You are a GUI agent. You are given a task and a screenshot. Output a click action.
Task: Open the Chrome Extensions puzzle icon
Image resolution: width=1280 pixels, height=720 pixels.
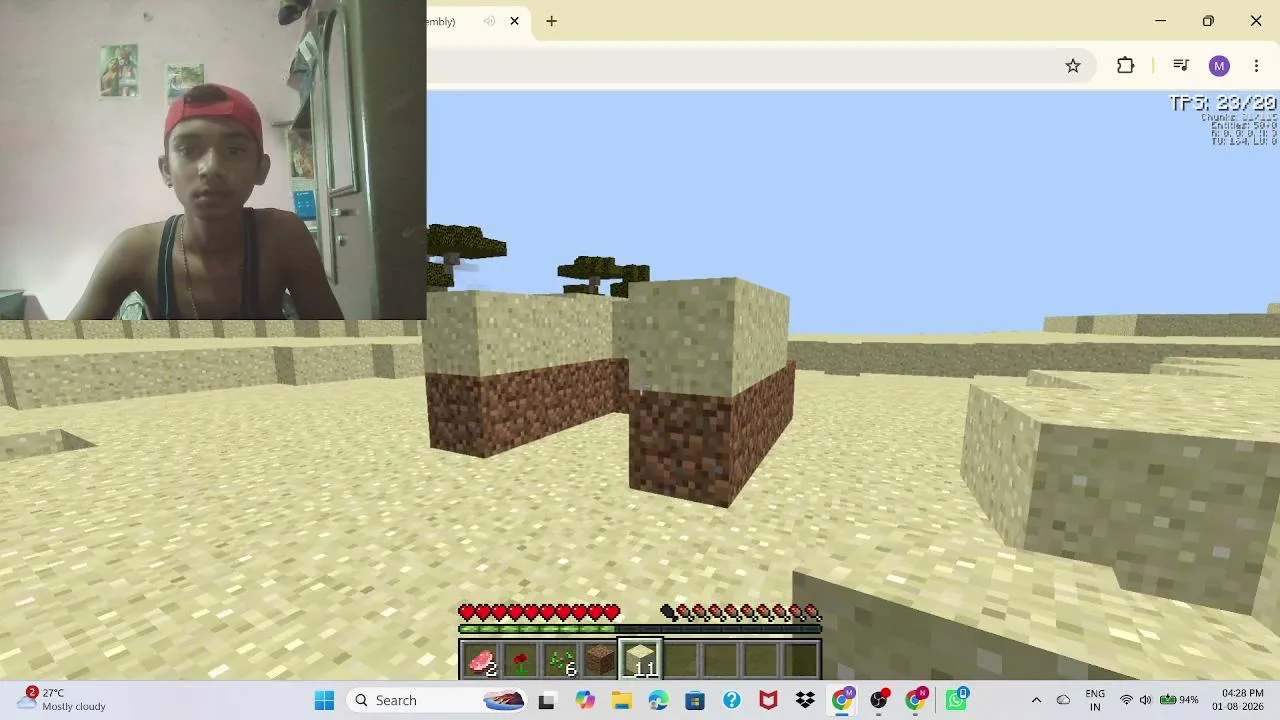point(1126,66)
